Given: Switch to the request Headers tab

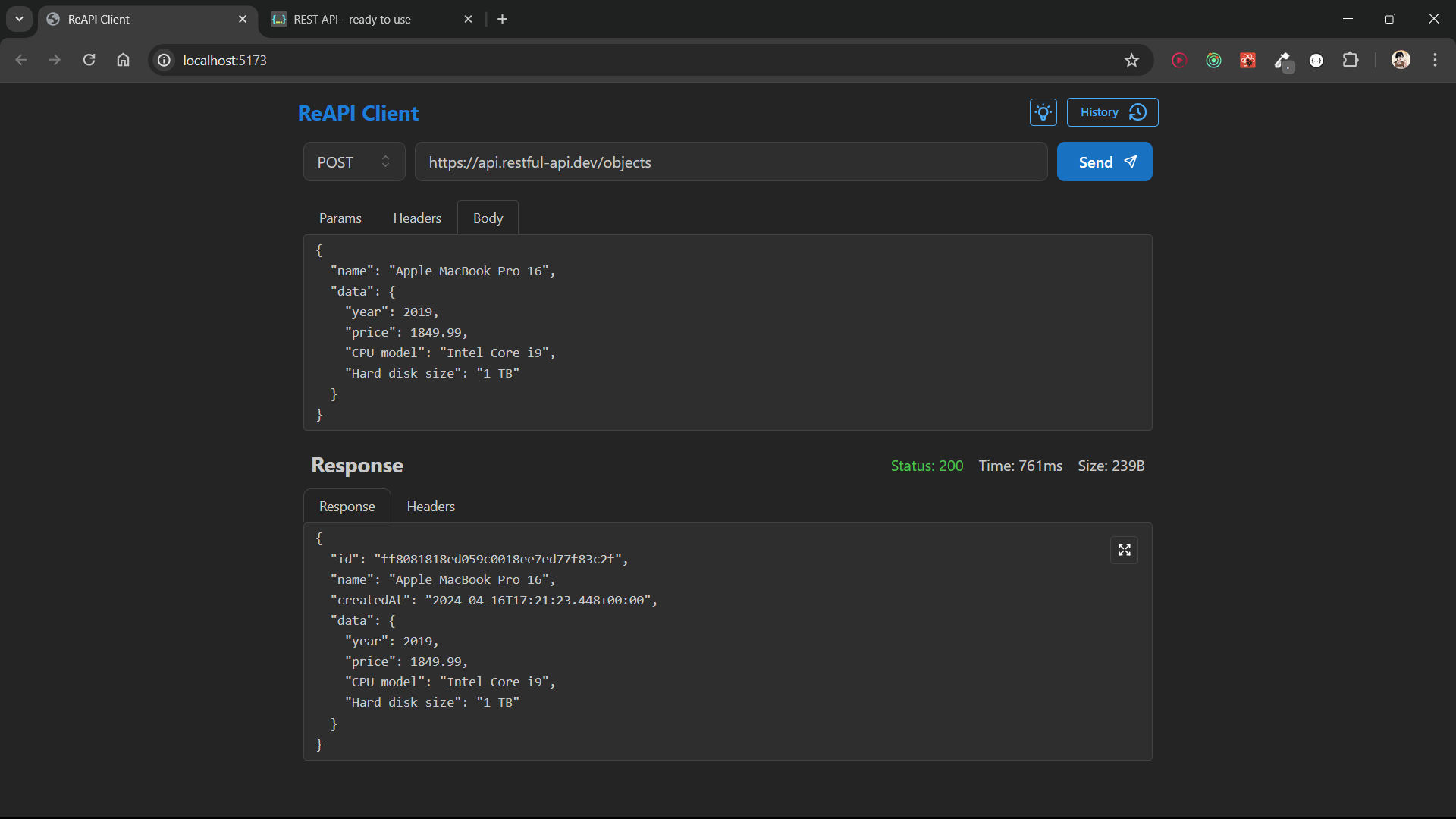Looking at the screenshot, I should (417, 218).
